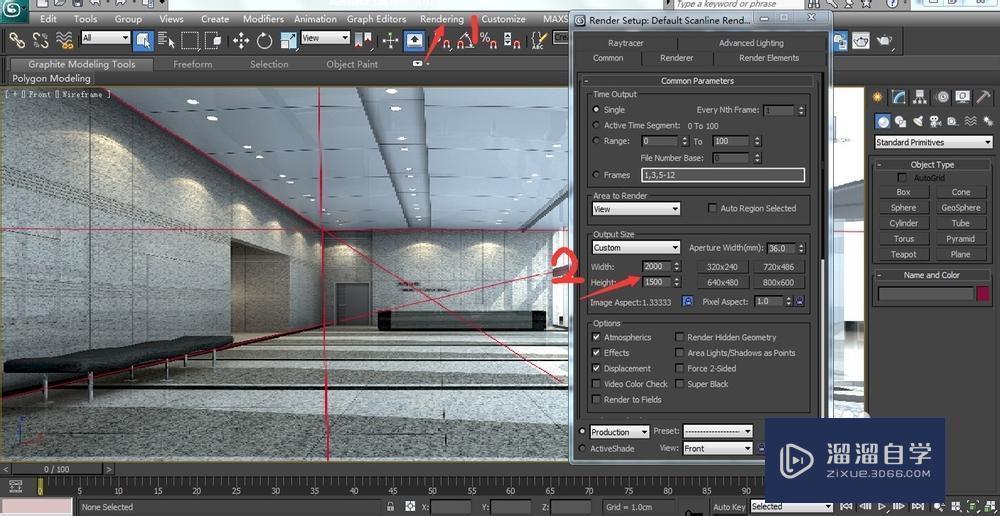The image size is (1000, 516).
Task: Open the 3ds Max application logo menu
Action: click(14, 10)
